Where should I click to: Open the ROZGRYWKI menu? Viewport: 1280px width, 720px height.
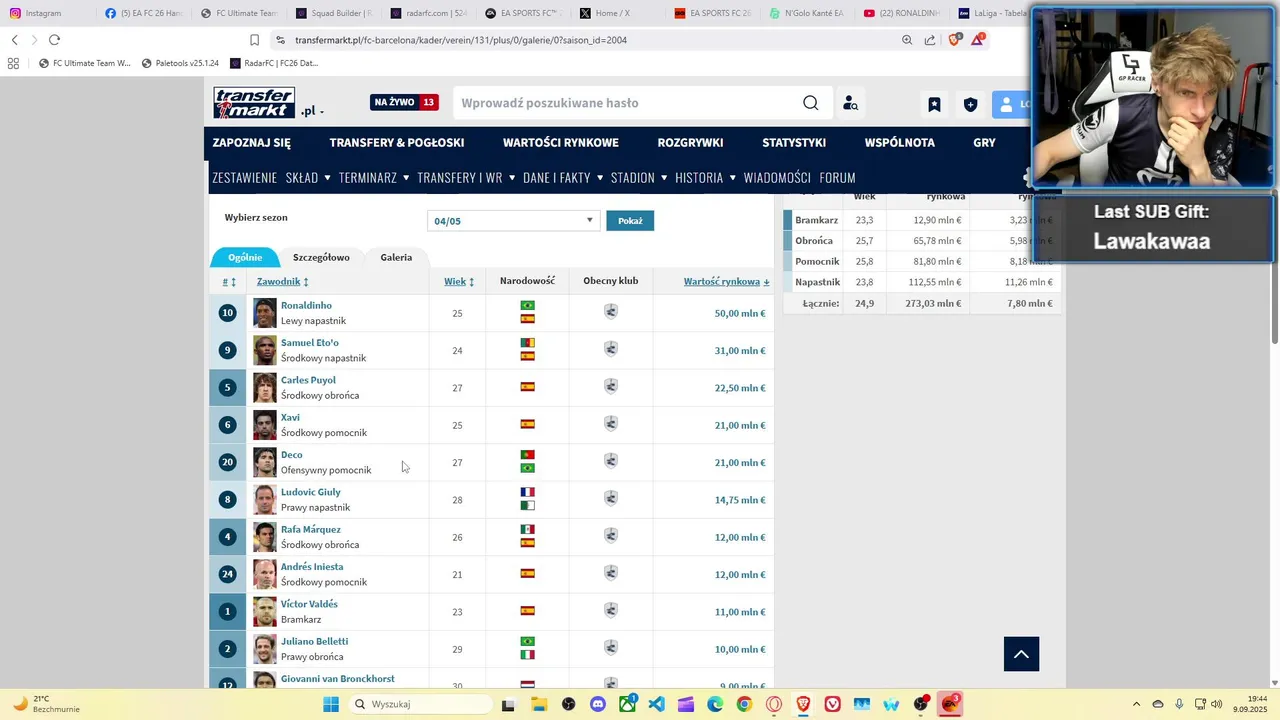pyautogui.click(x=690, y=143)
